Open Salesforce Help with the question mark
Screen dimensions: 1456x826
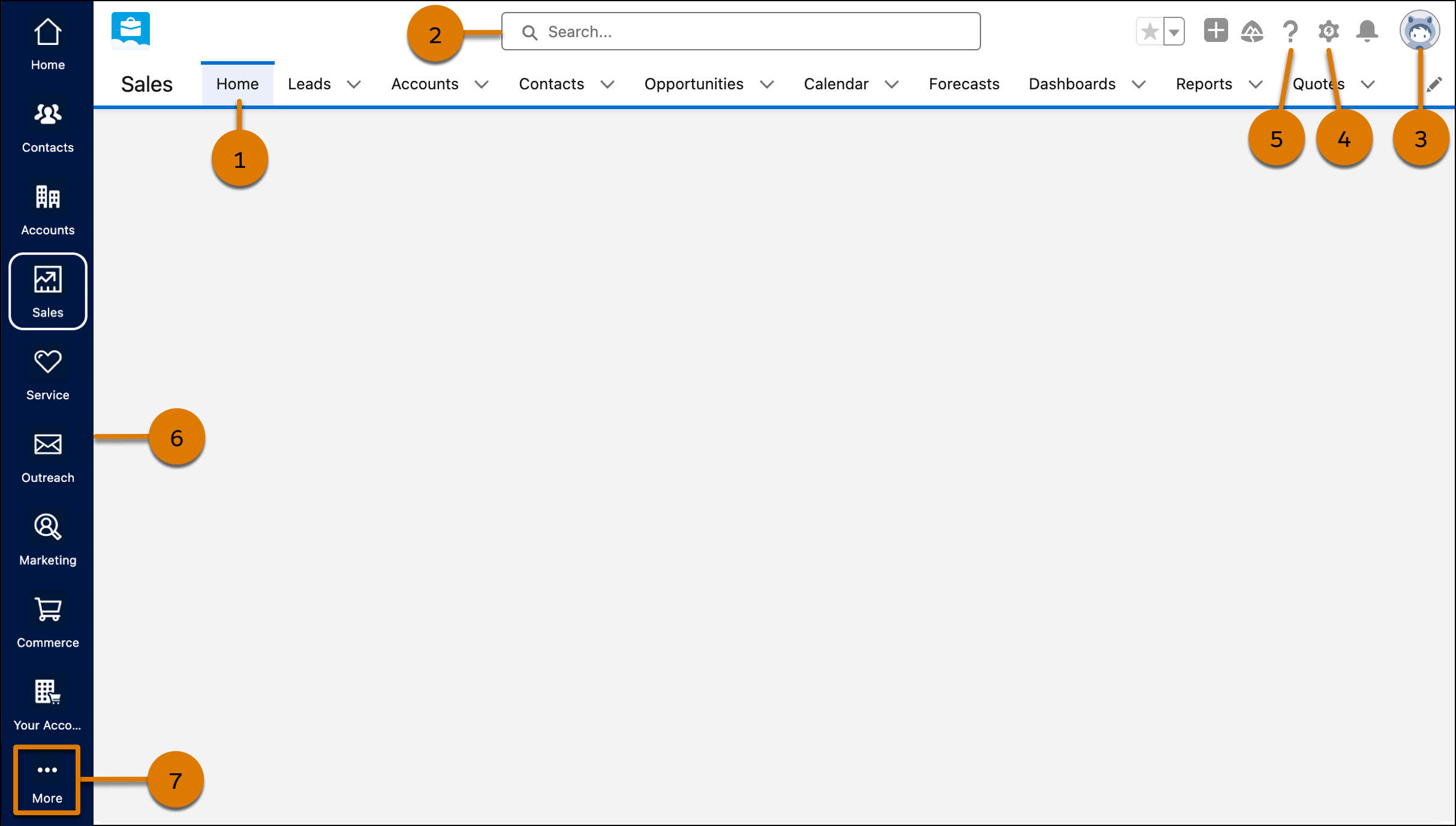1289,31
